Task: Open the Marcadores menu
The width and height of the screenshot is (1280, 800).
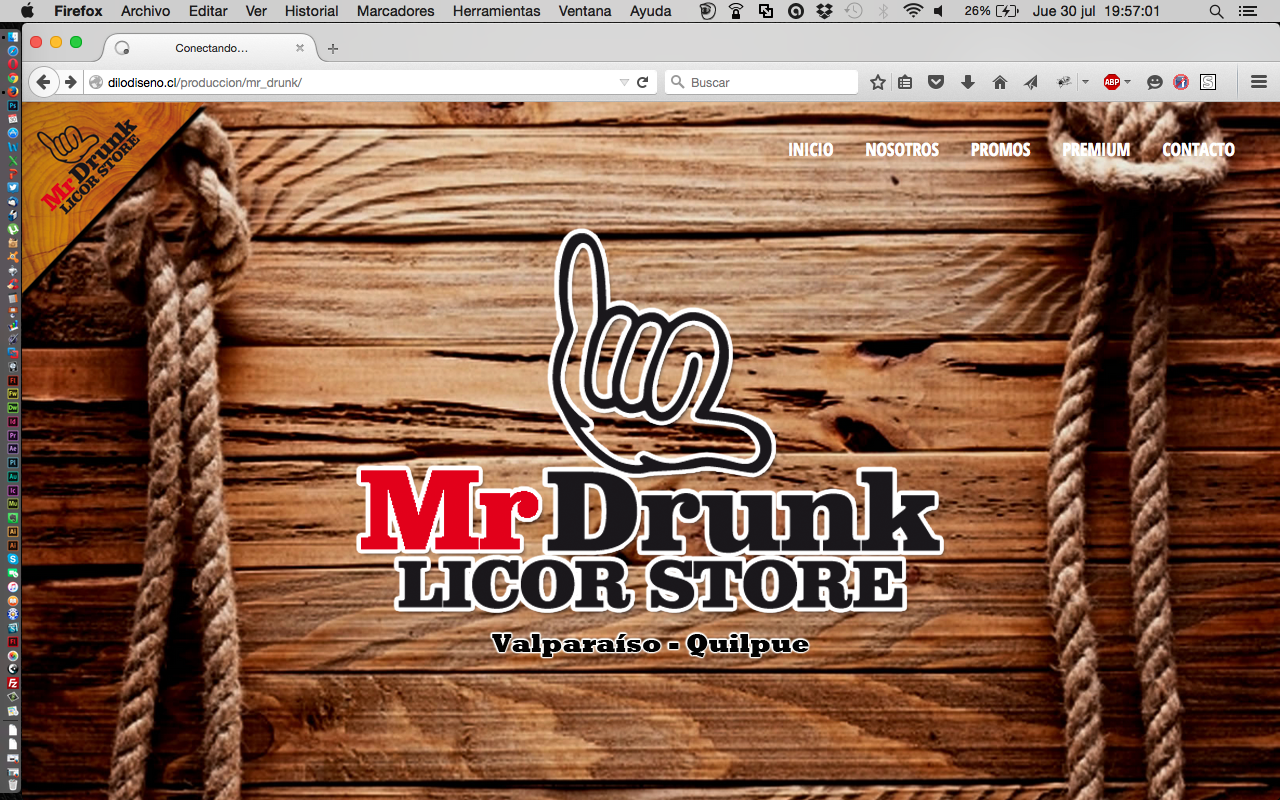Action: click(396, 11)
